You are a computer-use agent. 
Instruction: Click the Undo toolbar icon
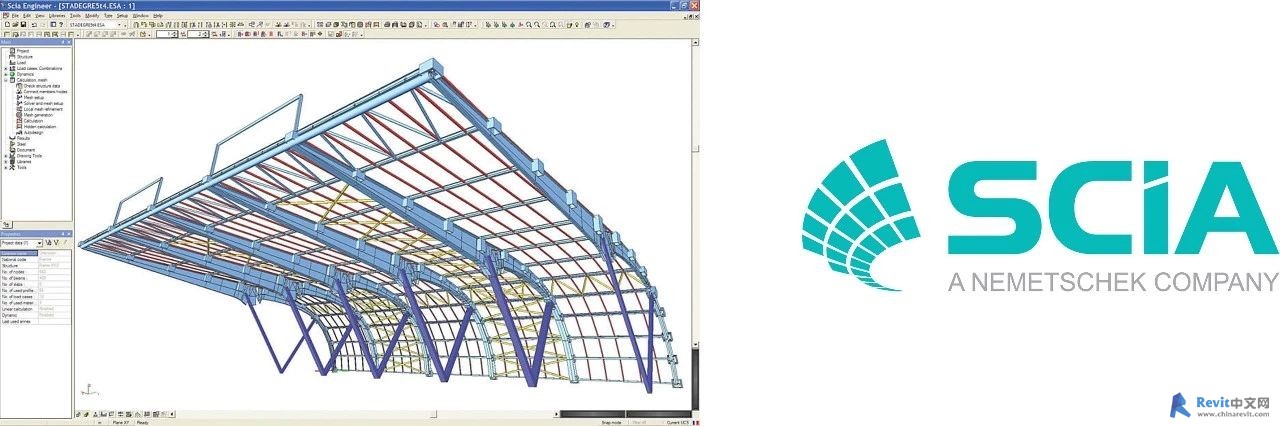pyautogui.click(x=34, y=24)
